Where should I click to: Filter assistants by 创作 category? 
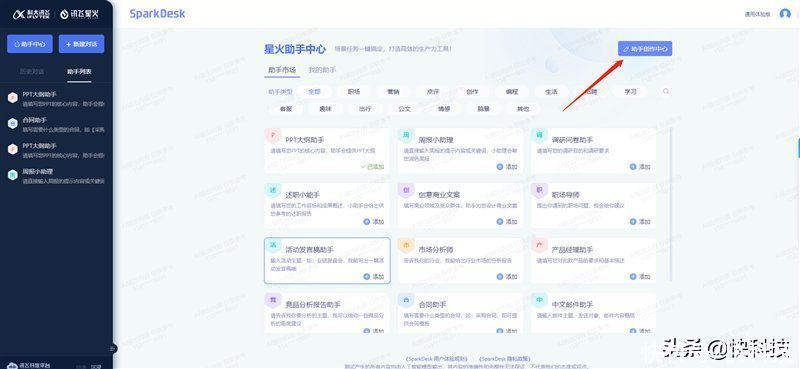472,92
